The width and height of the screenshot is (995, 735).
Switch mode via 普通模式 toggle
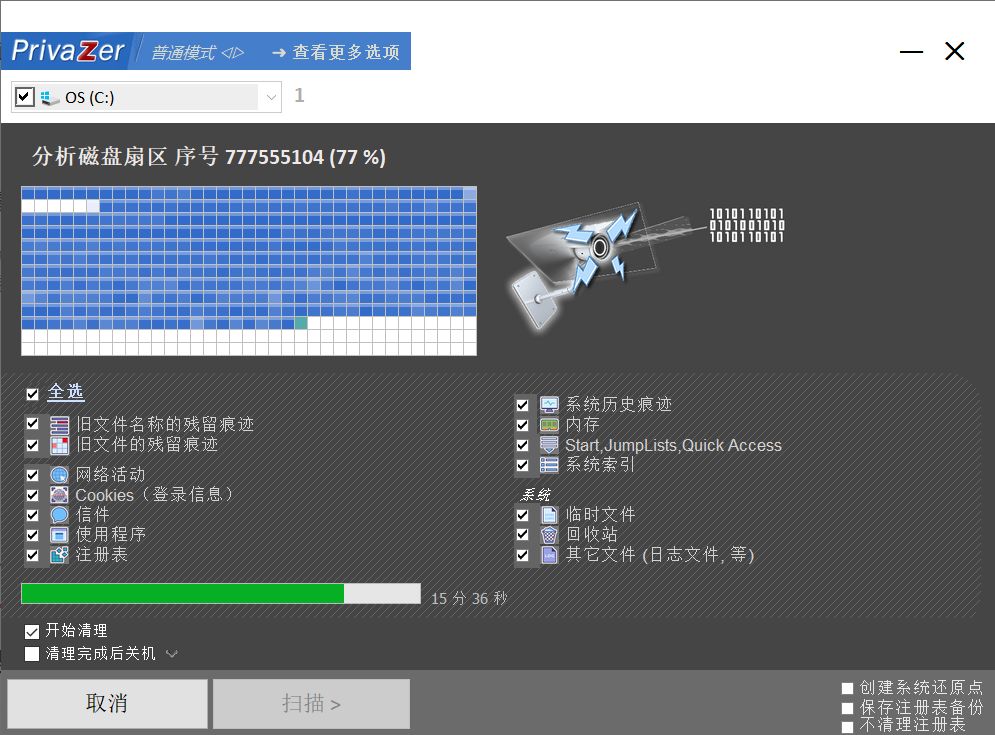(197, 52)
